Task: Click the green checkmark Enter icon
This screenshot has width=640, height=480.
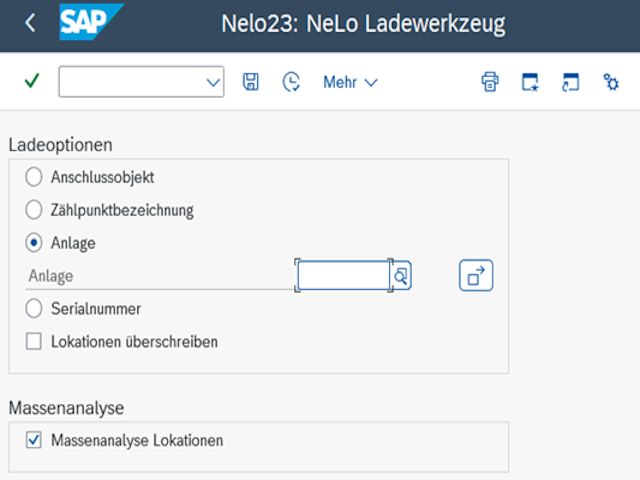Action: tap(31, 82)
